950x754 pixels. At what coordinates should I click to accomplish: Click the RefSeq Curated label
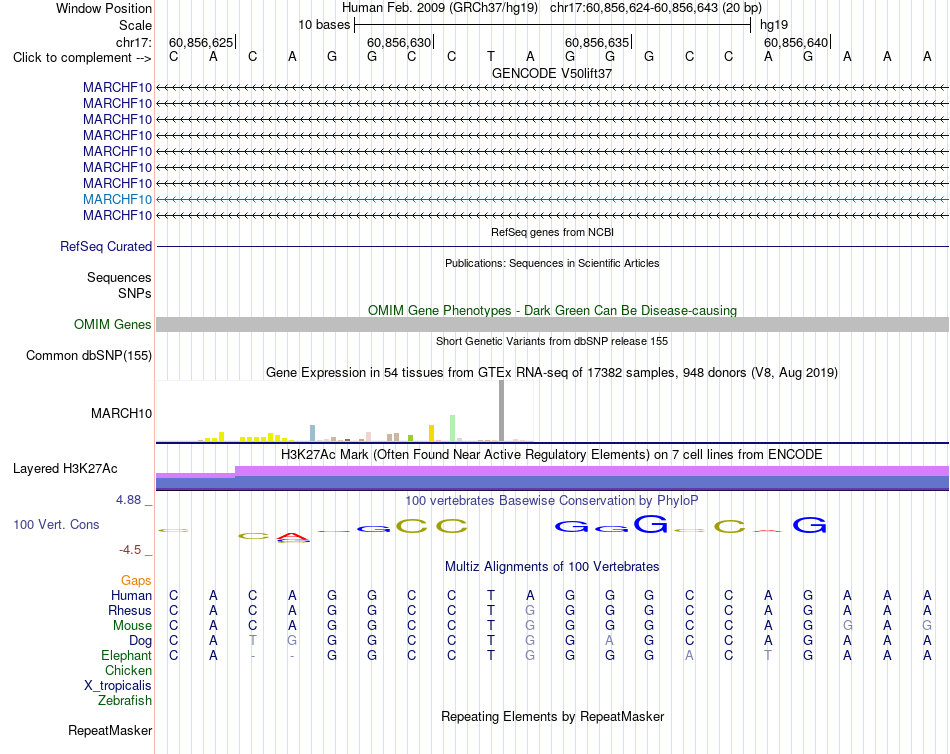106,247
